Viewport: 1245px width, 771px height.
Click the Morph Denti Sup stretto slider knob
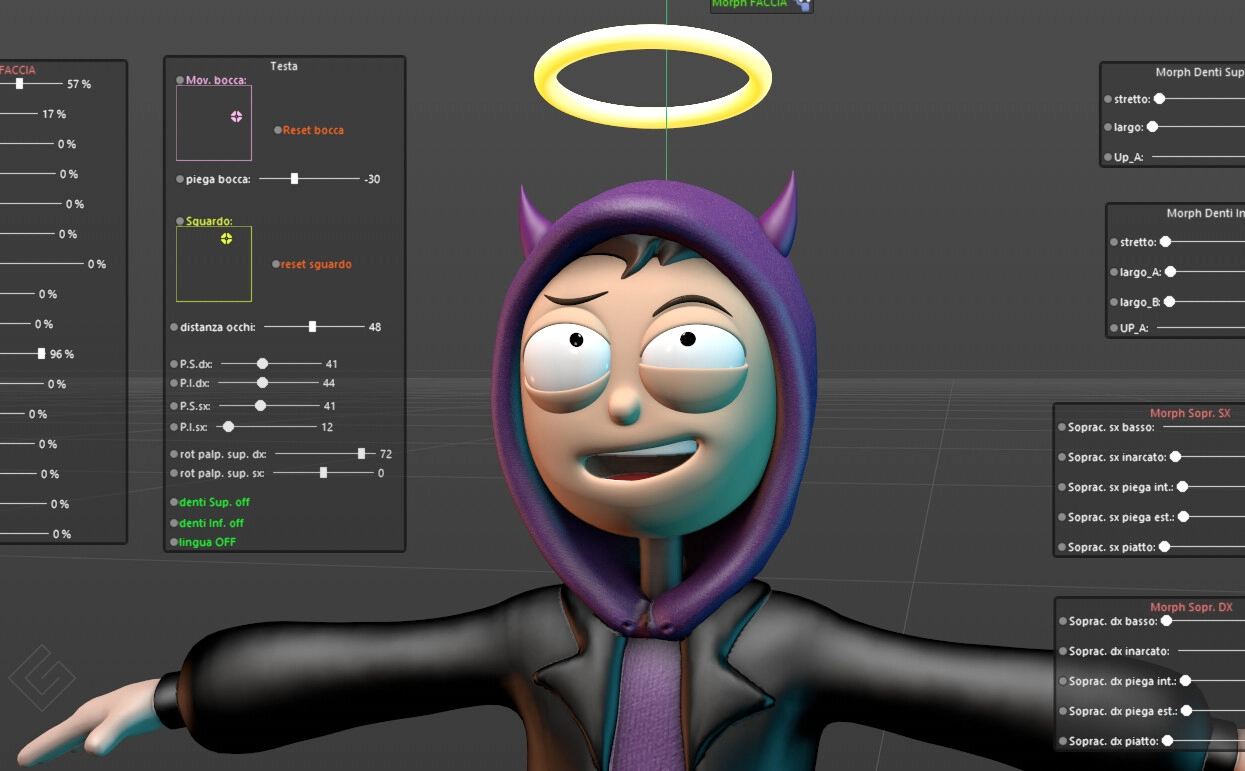tap(1159, 99)
